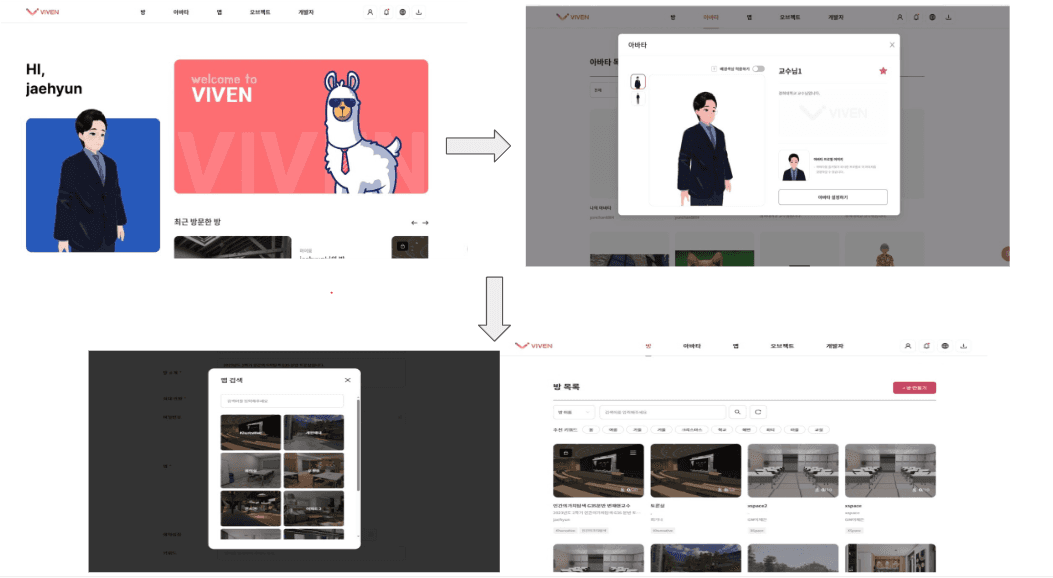Open the second lecture hall room card
The width and height of the screenshot is (1053, 578).
click(x=696, y=471)
